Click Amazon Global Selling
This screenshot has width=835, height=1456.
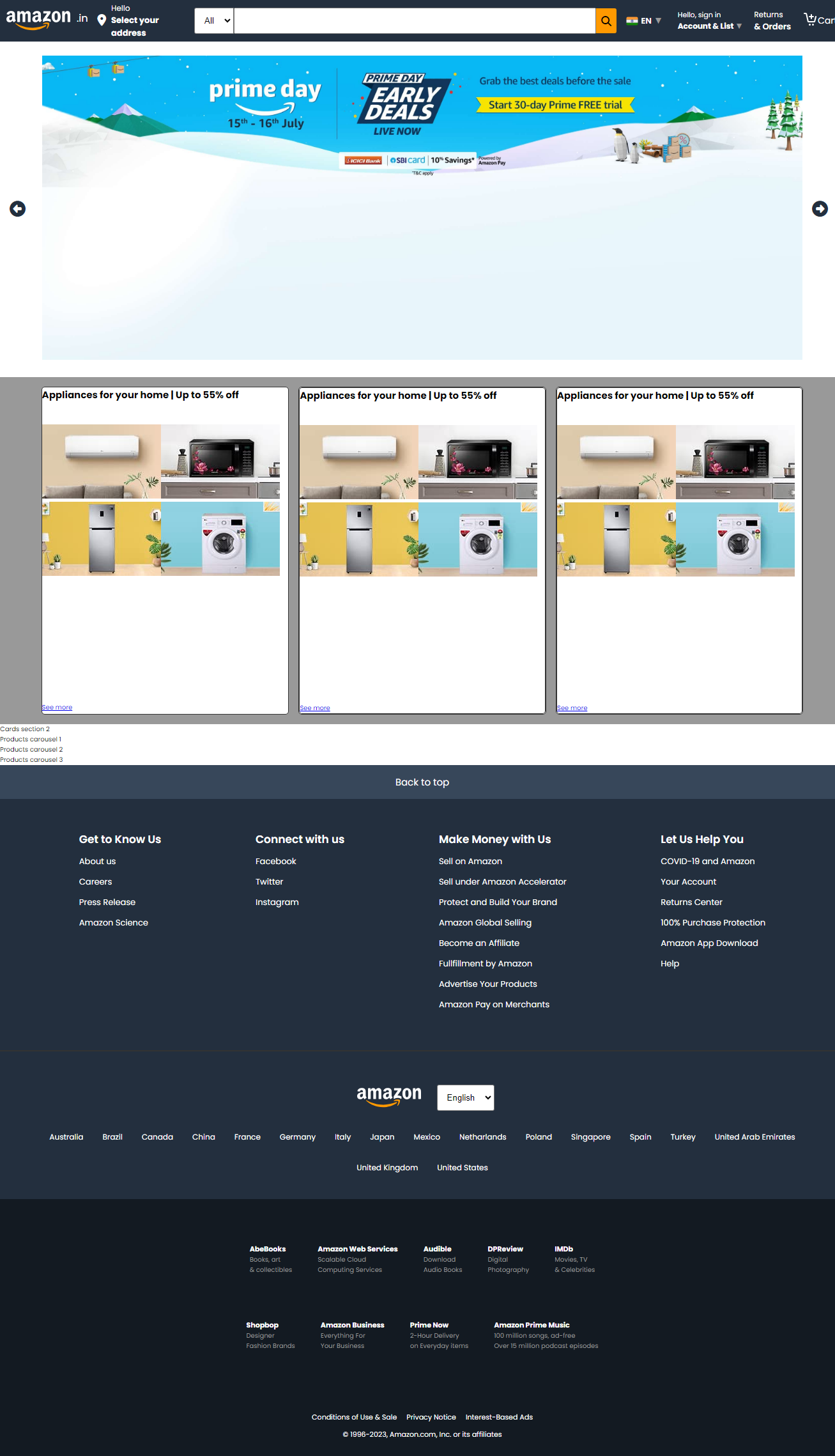click(x=486, y=923)
